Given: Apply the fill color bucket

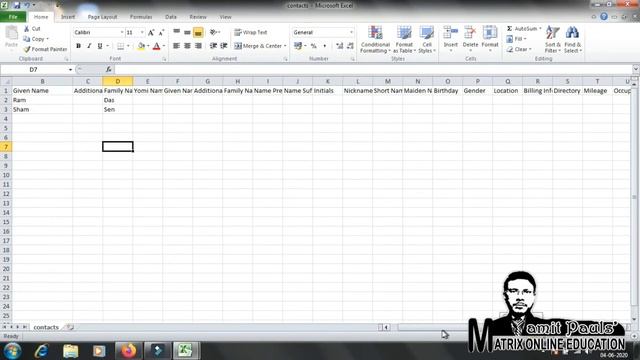Looking at the screenshot, I should point(141,46).
